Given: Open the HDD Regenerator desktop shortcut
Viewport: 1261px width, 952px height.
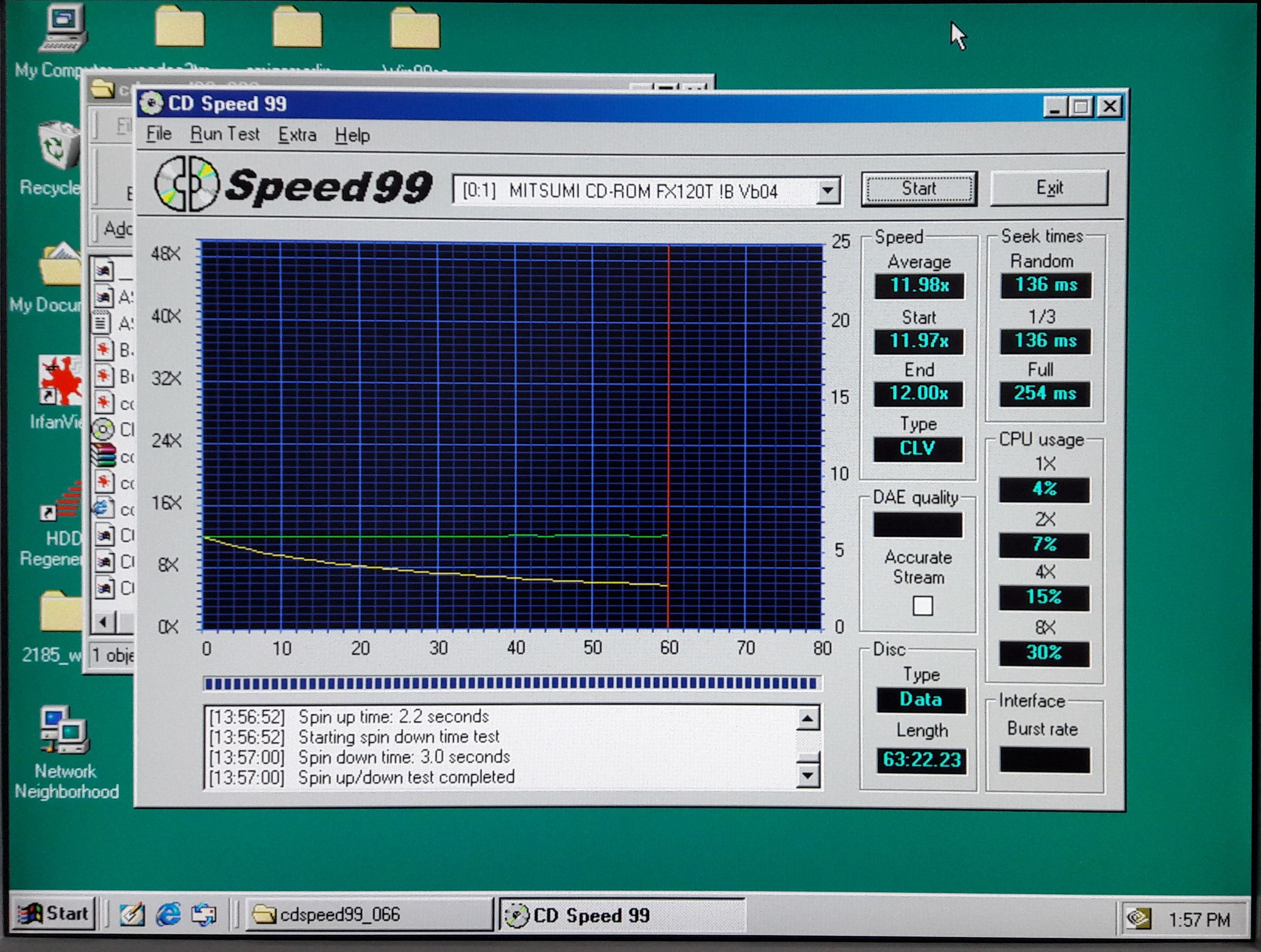Looking at the screenshot, I should pyautogui.click(x=62, y=502).
